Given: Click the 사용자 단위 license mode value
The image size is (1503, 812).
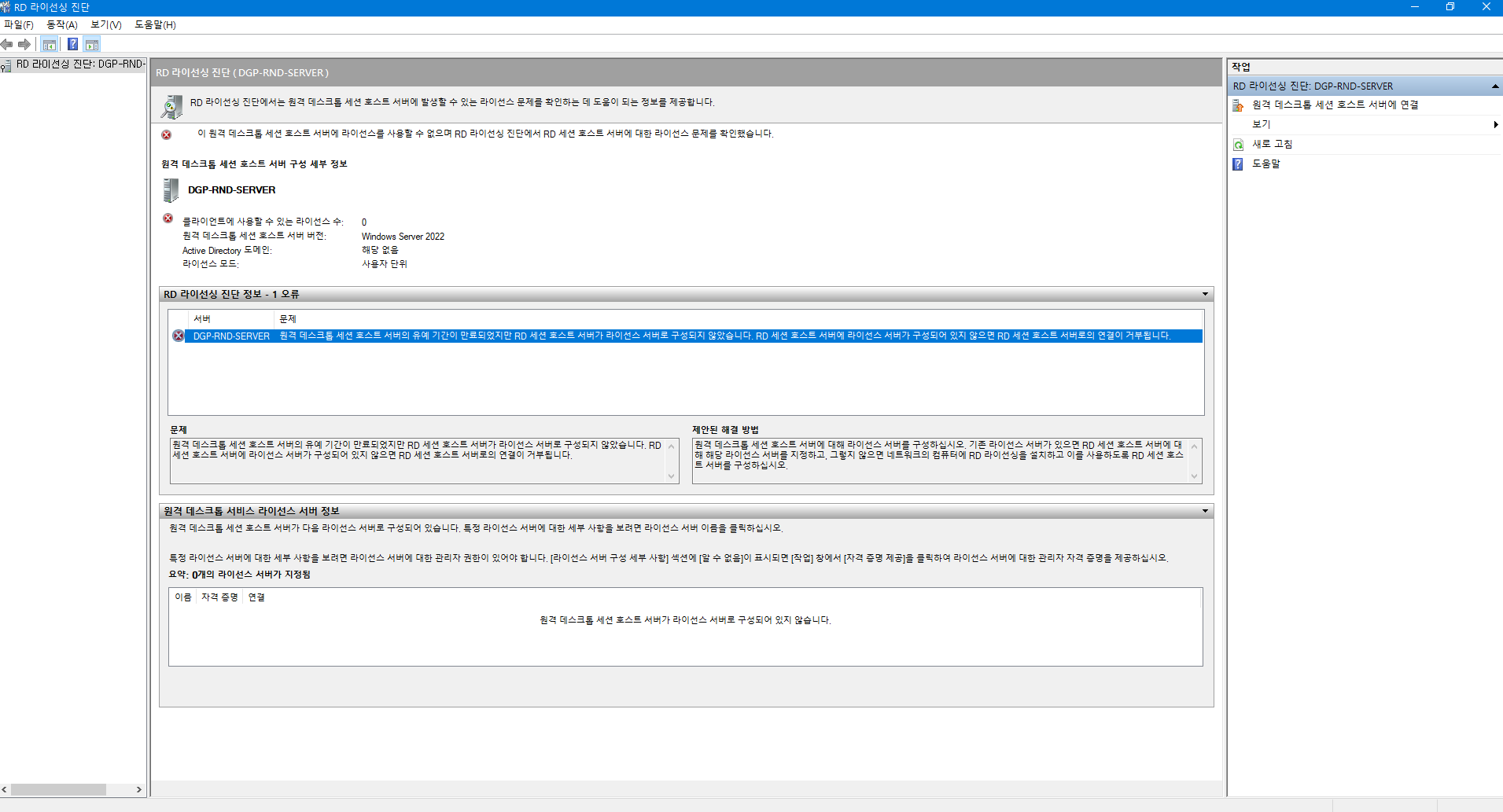Looking at the screenshot, I should point(385,264).
